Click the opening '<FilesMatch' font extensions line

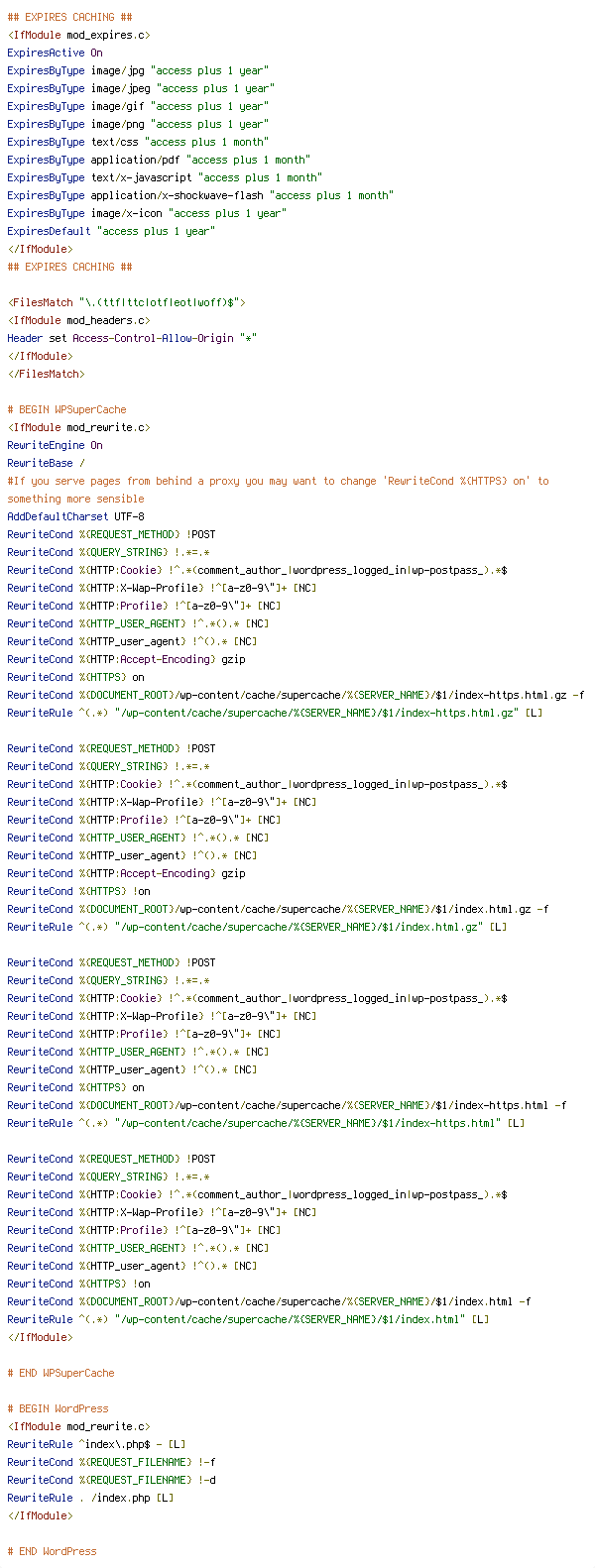coord(126,302)
